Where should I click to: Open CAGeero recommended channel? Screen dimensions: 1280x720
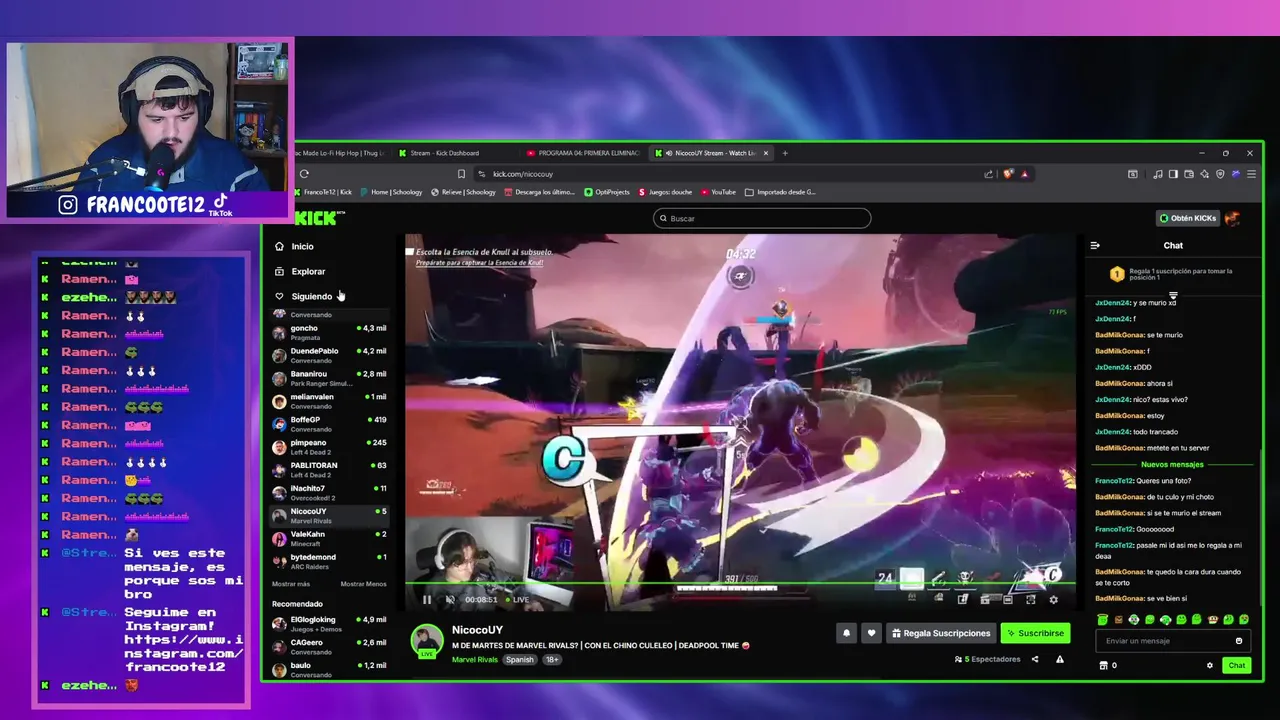point(329,647)
